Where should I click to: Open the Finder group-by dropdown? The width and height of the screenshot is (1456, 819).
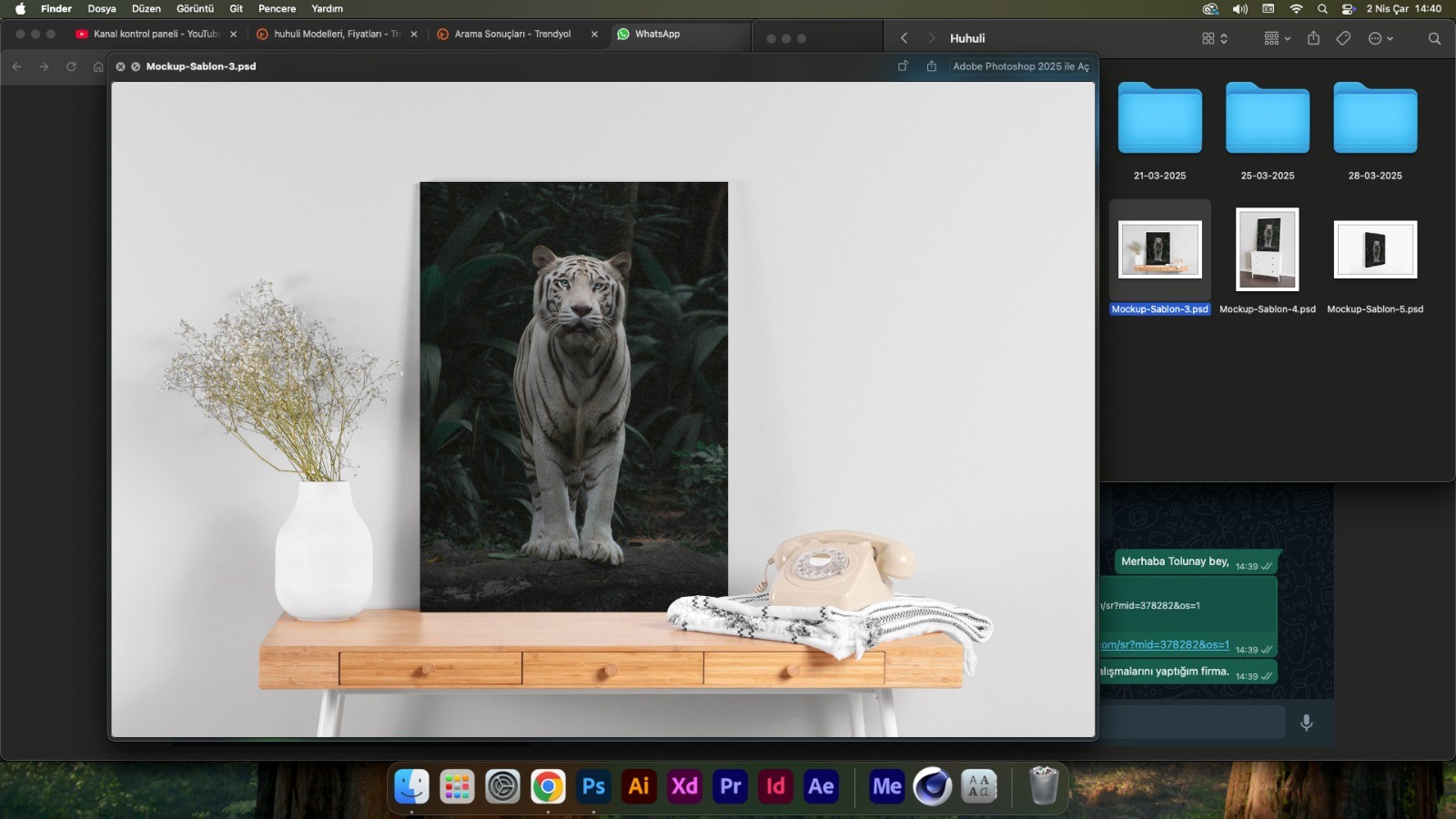(1278, 38)
